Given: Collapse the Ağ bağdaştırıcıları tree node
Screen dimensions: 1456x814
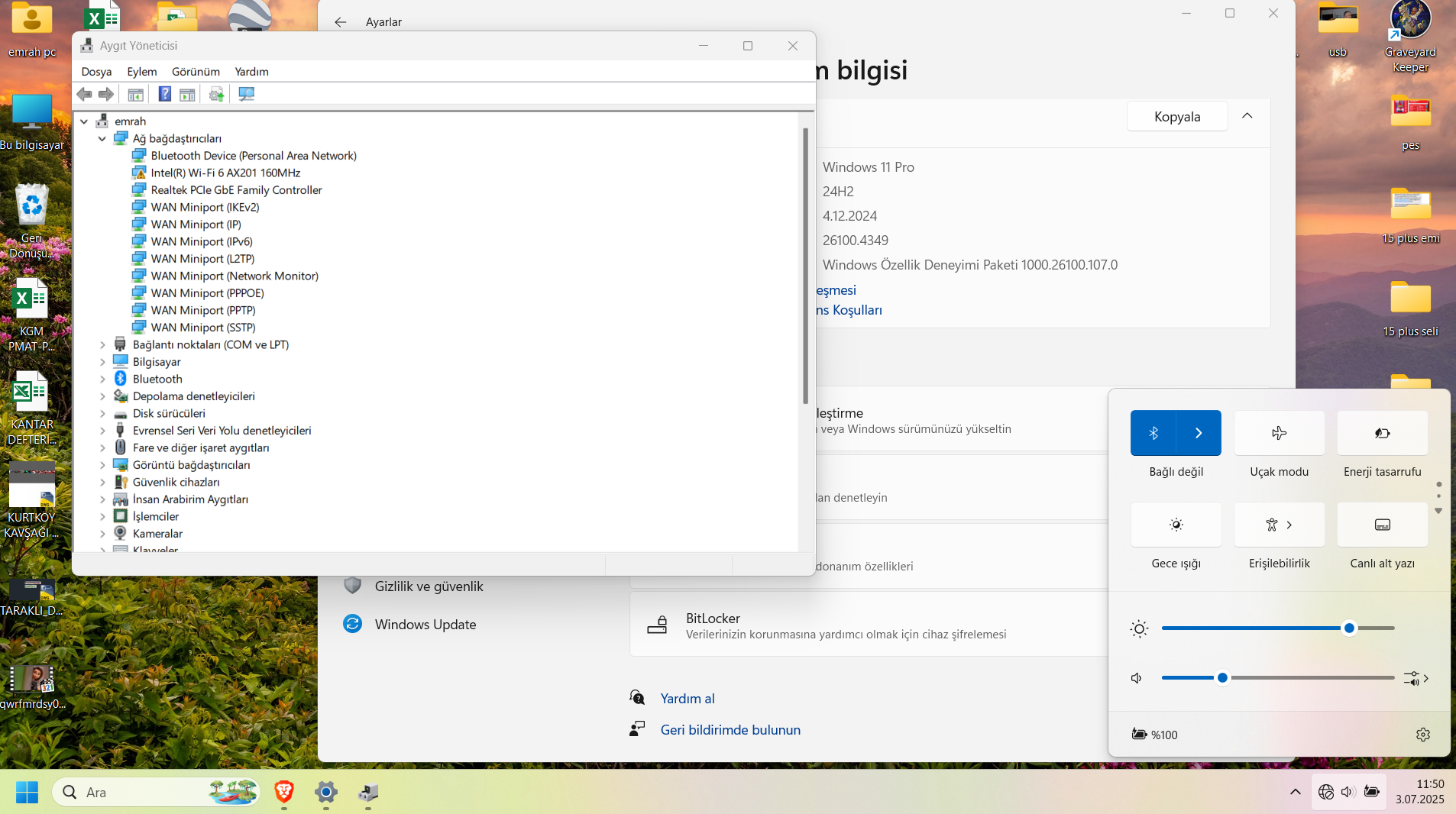Looking at the screenshot, I should pos(102,139).
